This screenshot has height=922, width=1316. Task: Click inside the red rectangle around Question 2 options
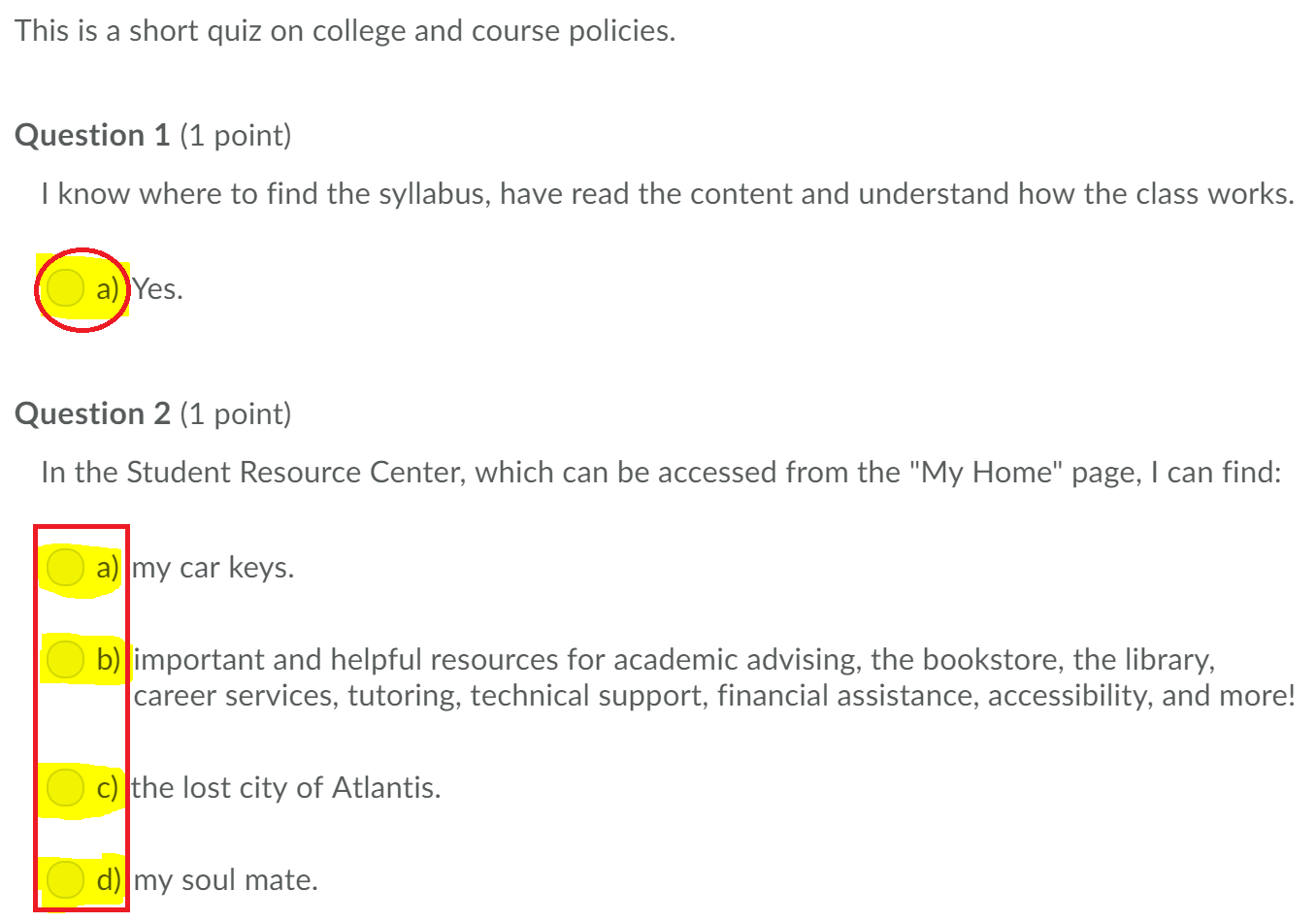tap(82, 718)
